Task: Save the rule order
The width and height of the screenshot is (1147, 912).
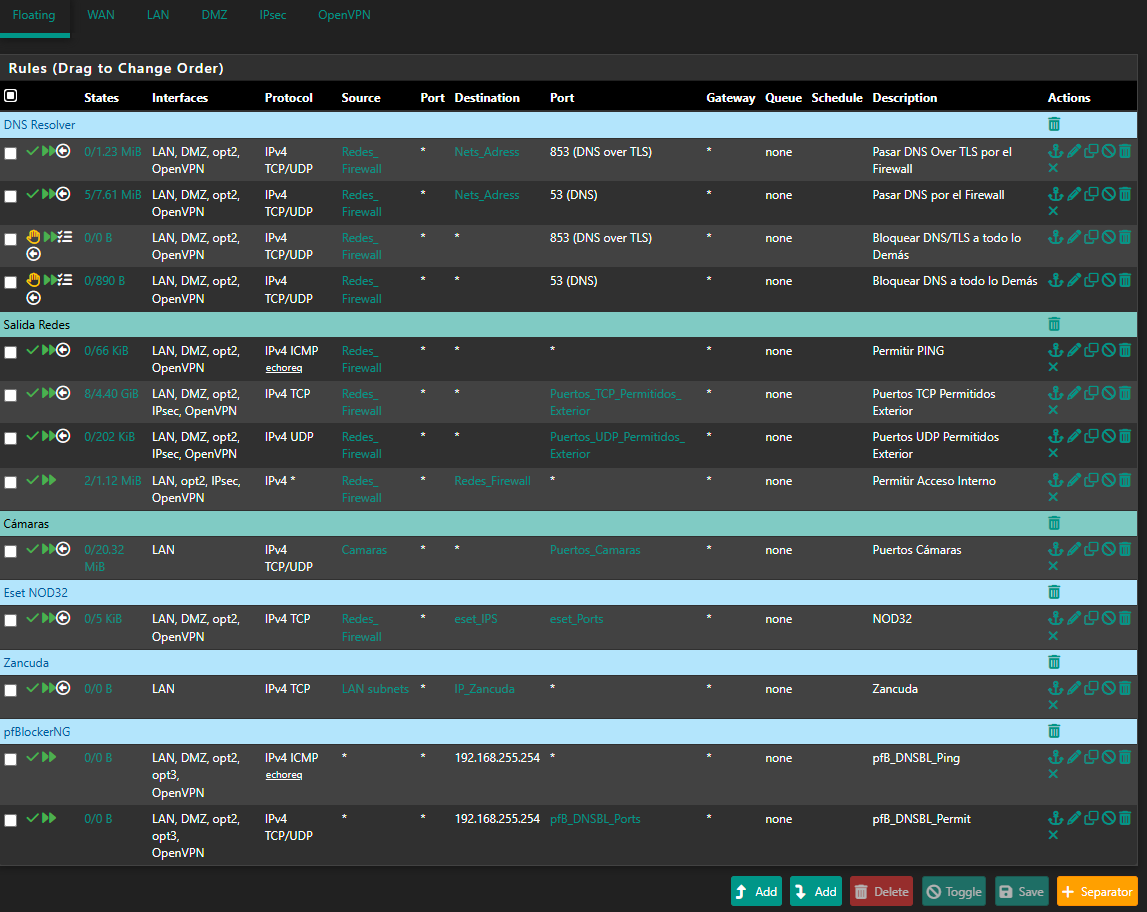Action: [1021, 892]
